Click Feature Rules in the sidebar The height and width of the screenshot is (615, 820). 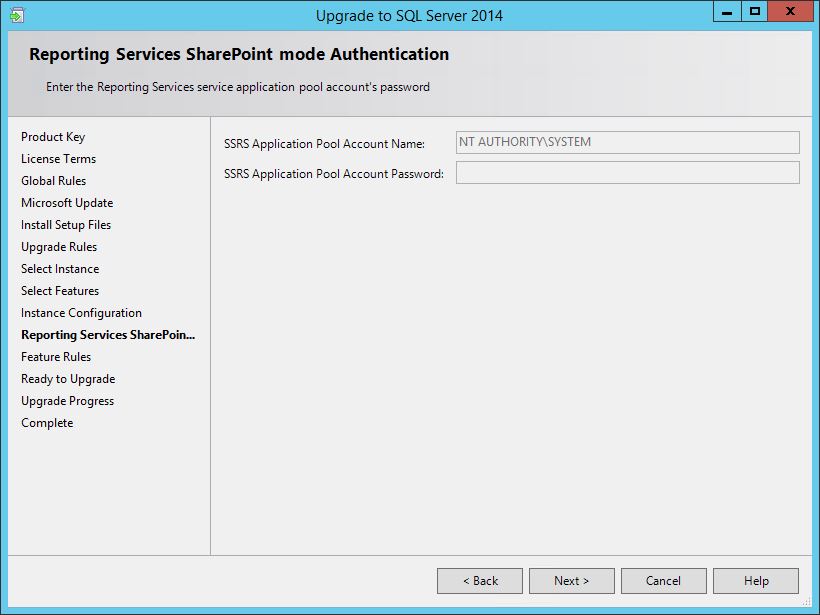[56, 357]
